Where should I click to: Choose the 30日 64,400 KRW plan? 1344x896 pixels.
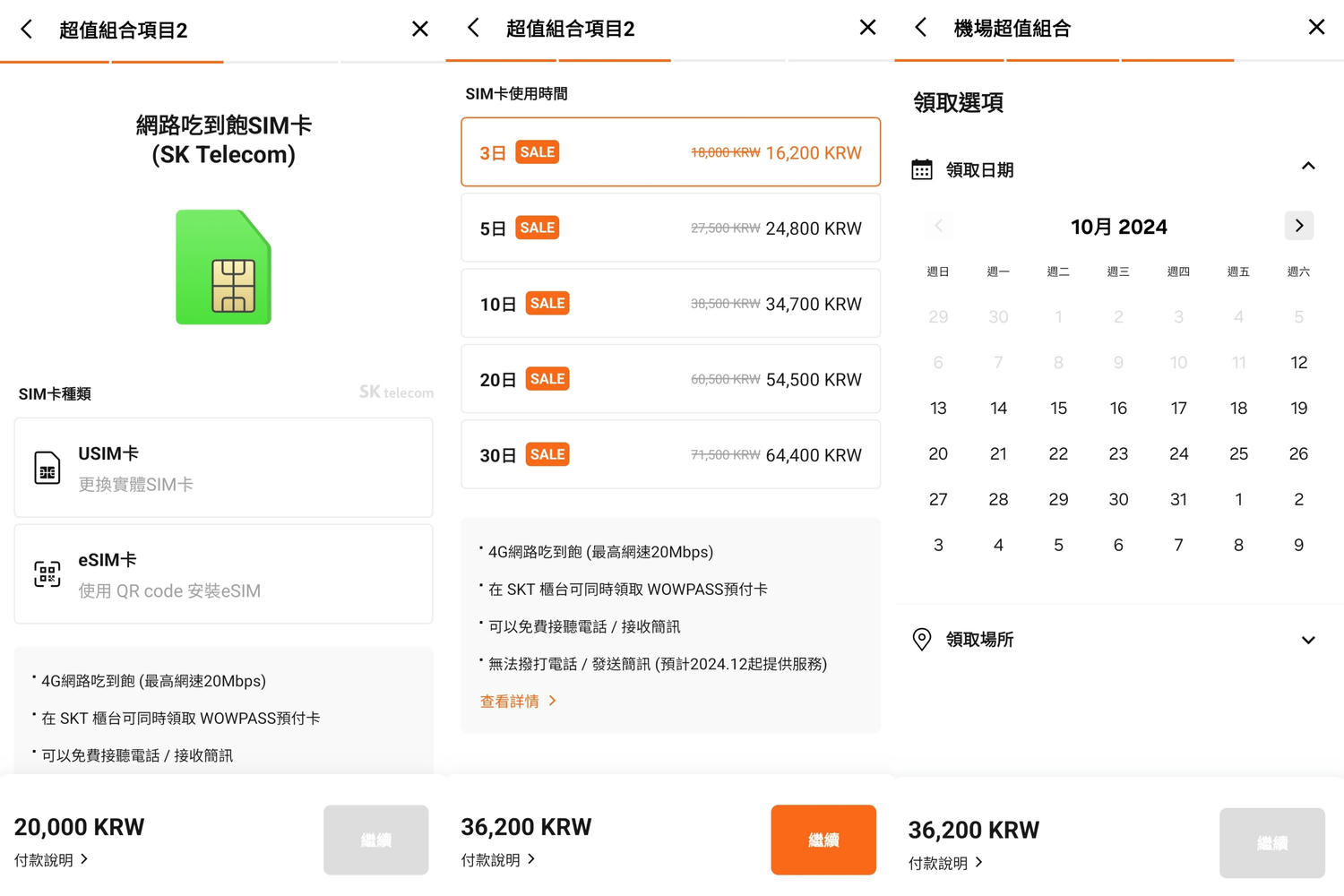pyautogui.click(x=671, y=454)
